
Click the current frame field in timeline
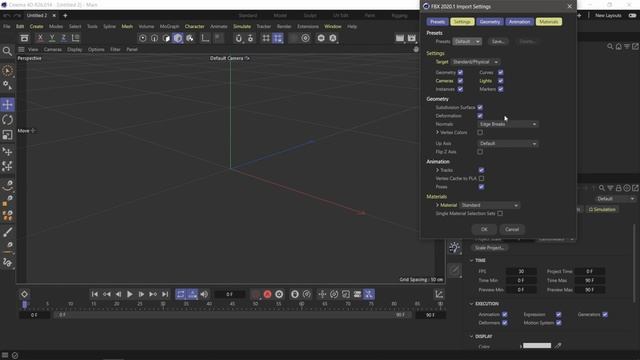229,294
